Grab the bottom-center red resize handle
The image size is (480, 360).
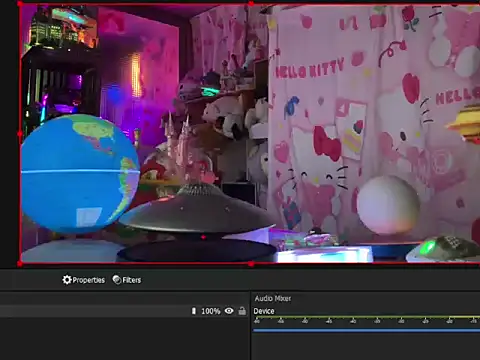(251, 264)
